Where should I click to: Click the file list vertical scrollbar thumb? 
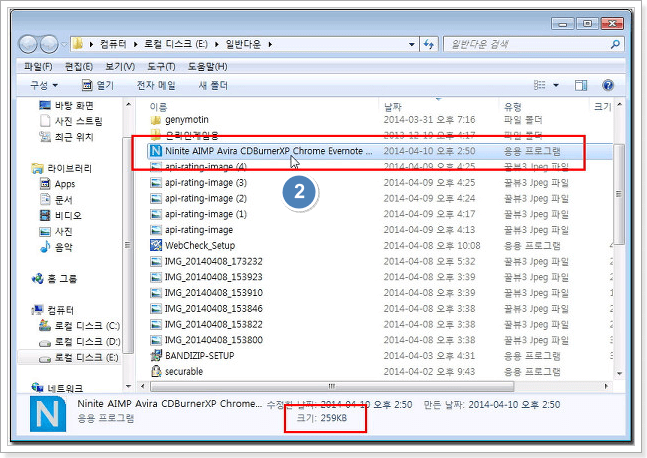tap(619, 194)
